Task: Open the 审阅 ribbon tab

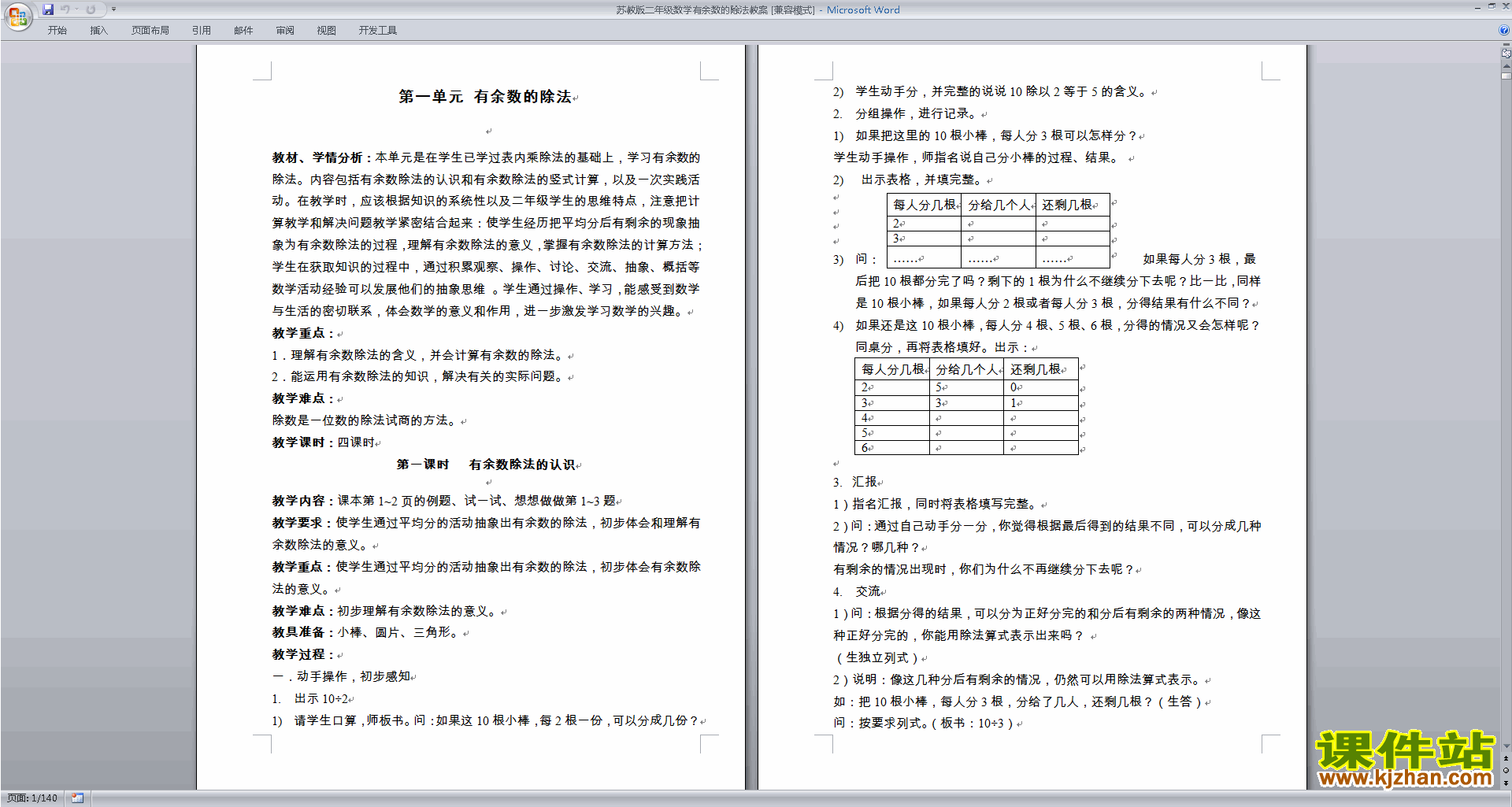Action: 285,31
